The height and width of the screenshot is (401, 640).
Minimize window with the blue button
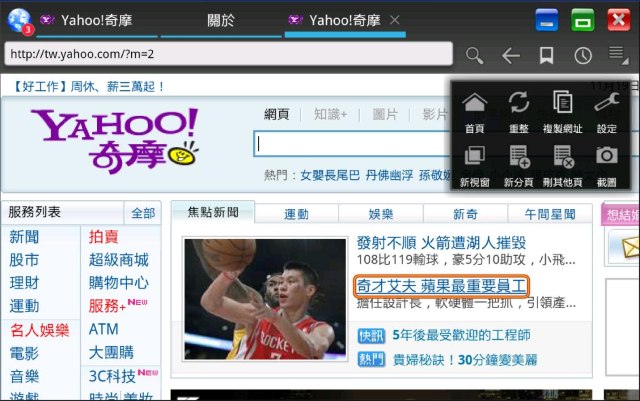(x=547, y=20)
